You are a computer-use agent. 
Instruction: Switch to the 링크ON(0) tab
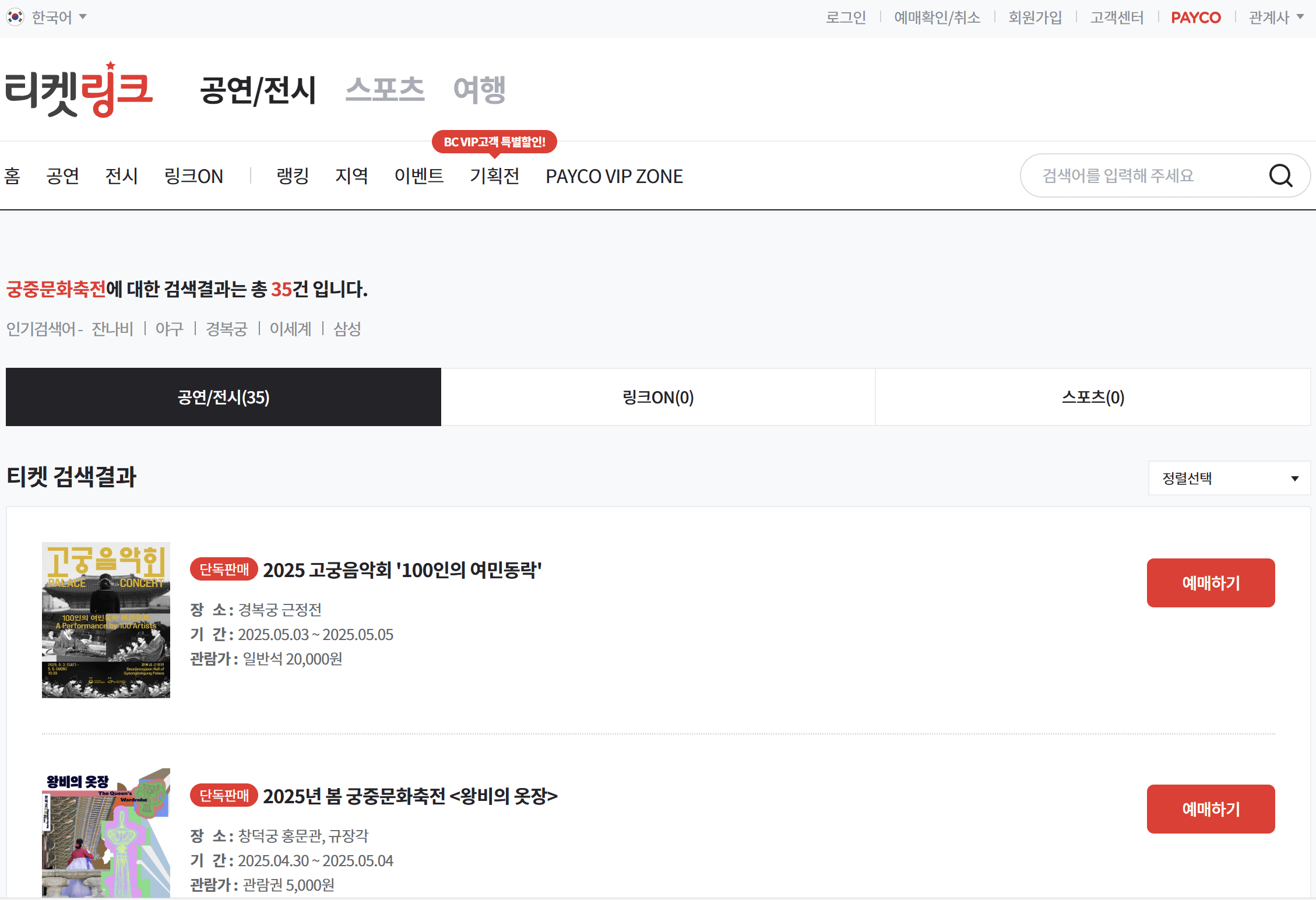point(658,397)
